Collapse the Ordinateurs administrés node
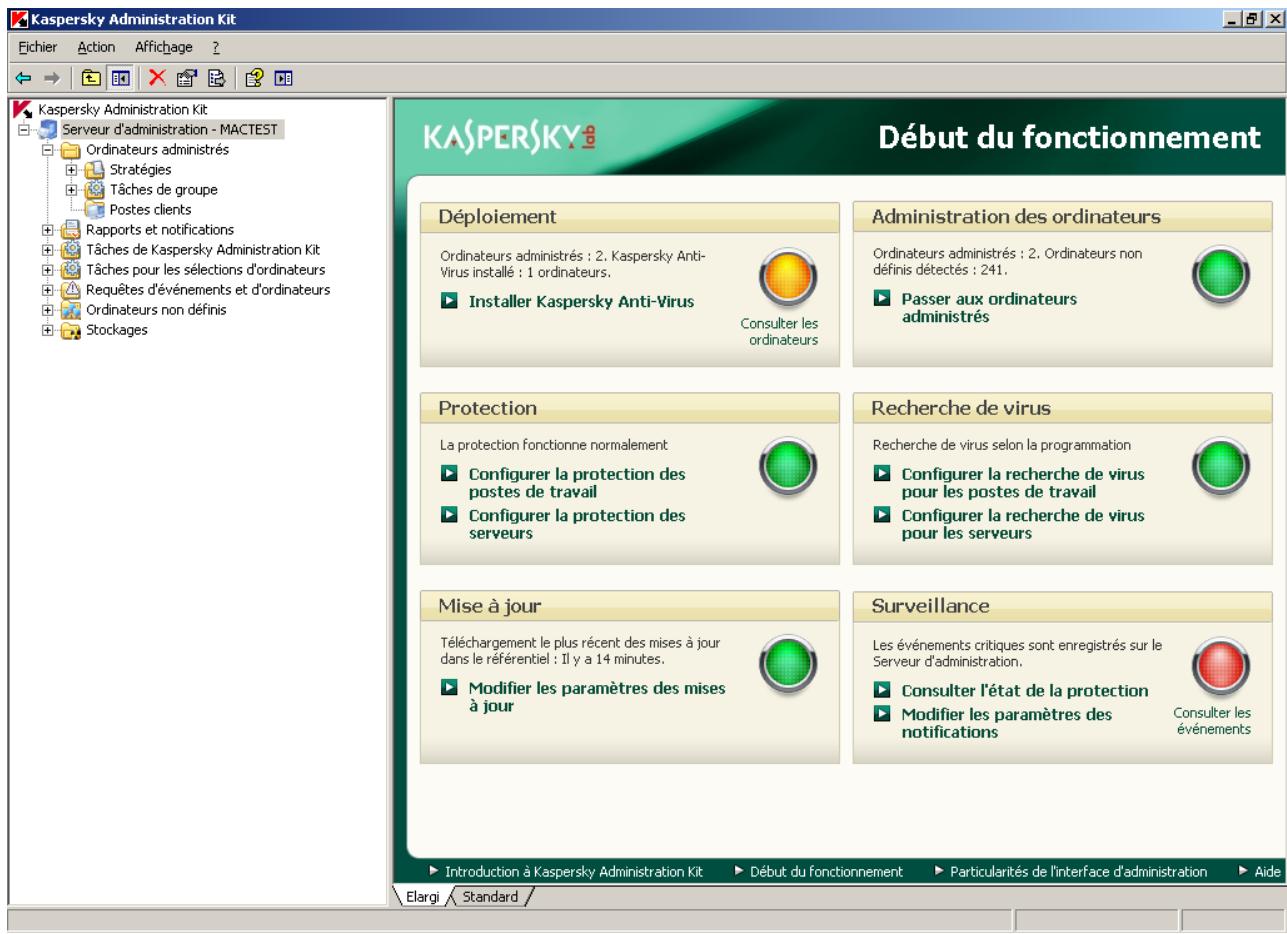 pos(47,150)
